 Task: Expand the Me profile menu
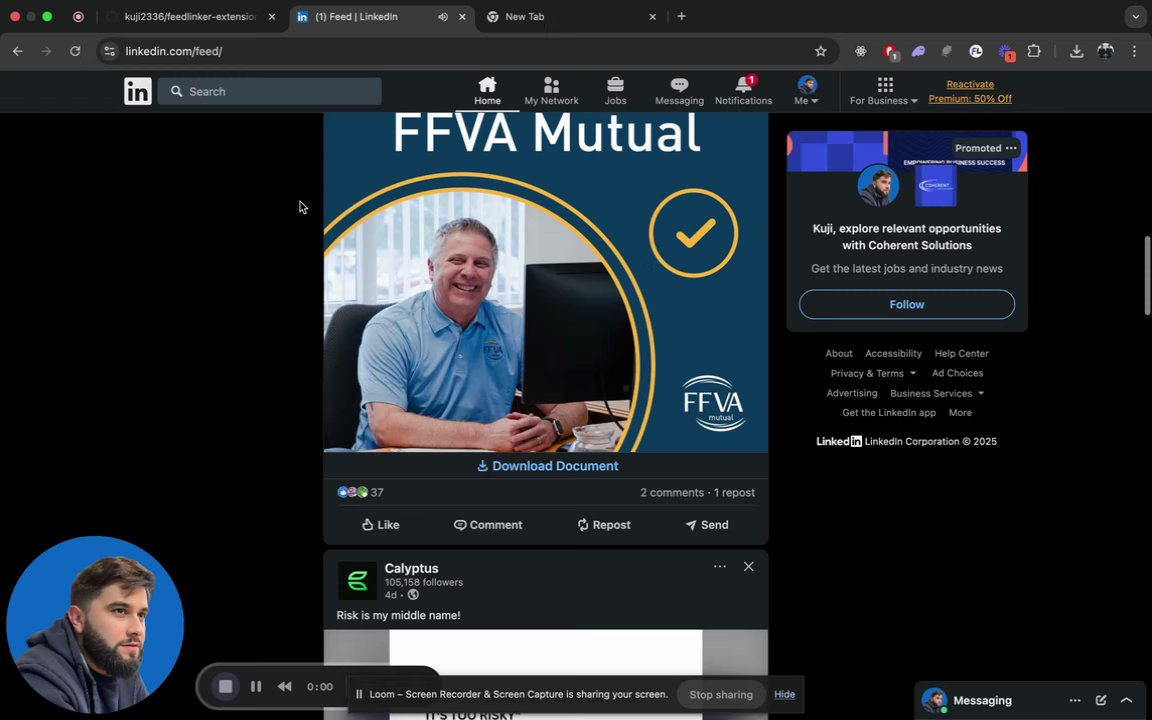(806, 91)
